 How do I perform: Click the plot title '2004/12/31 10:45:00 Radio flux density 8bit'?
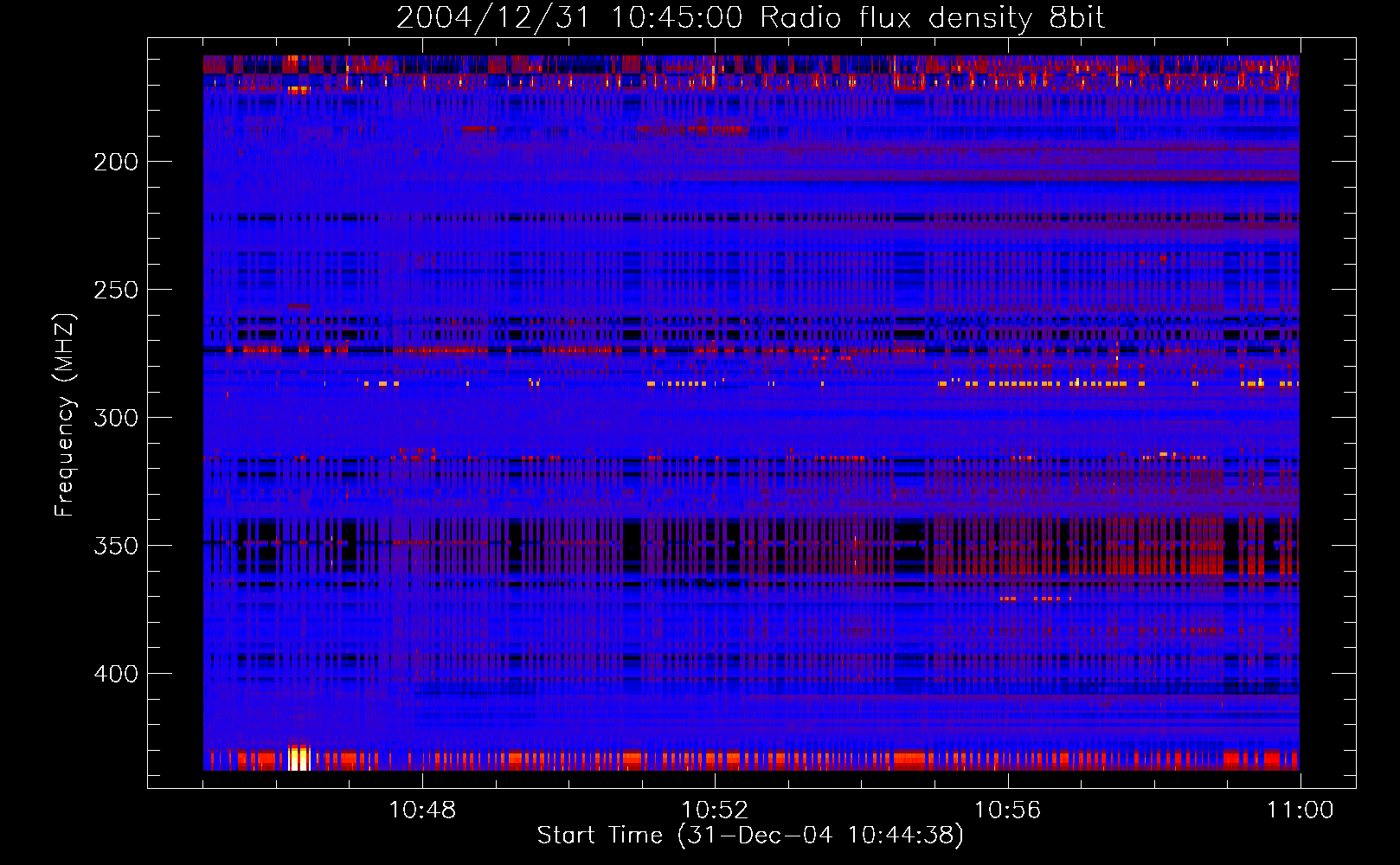point(750,18)
